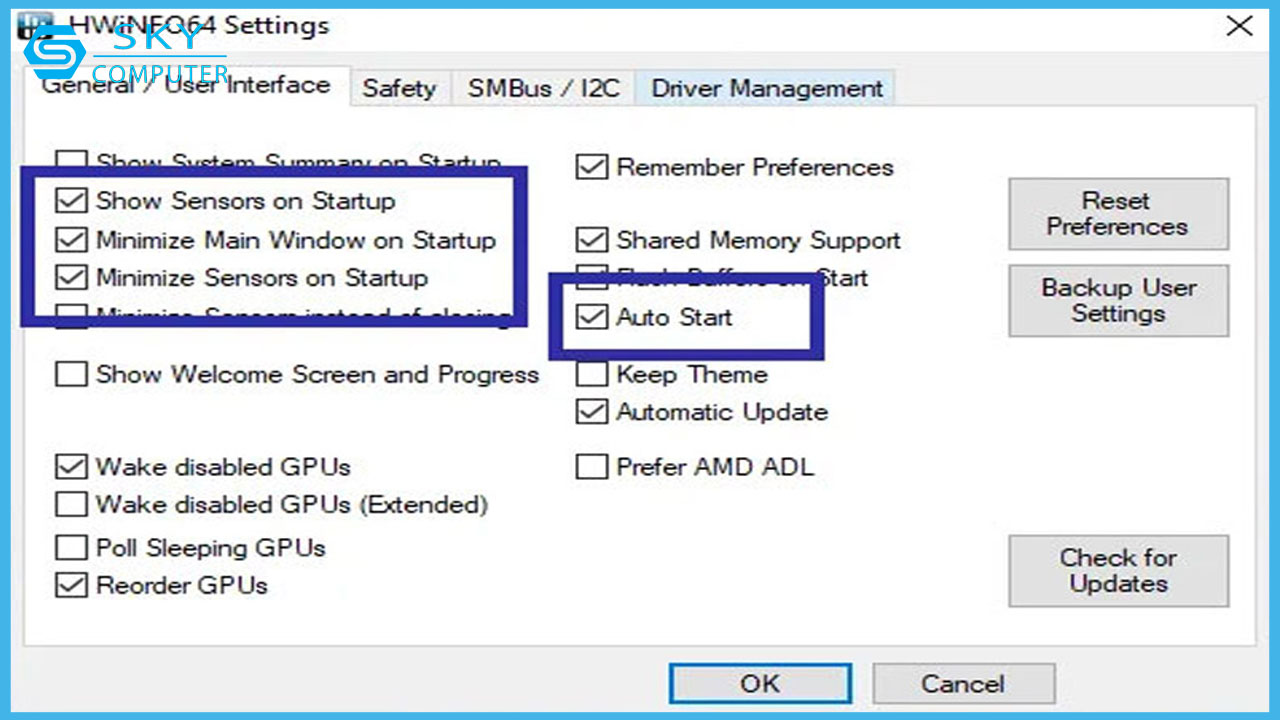The width and height of the screenshot is (1280, 720).
Task: Click Check for Updates button
Action: (1118, 571)
